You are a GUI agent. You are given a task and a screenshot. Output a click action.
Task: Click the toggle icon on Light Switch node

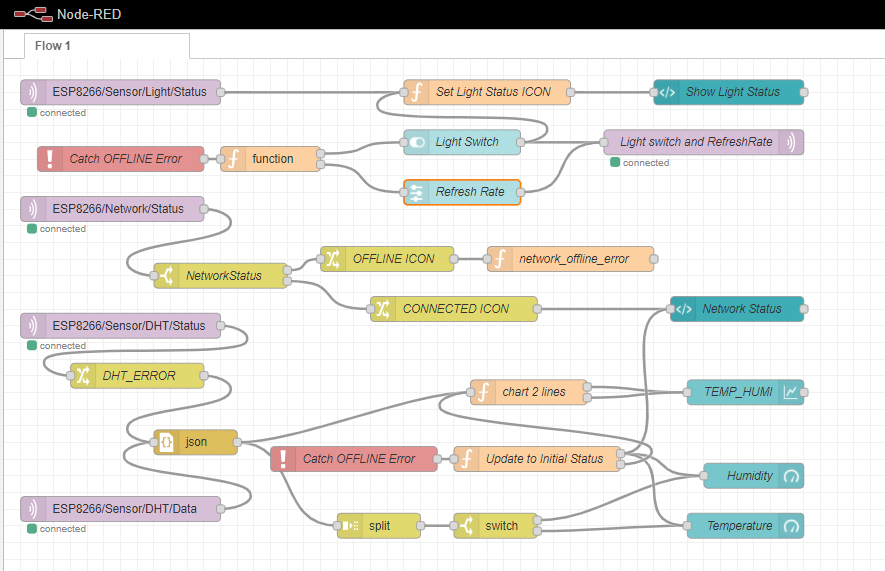pos(417,142)
